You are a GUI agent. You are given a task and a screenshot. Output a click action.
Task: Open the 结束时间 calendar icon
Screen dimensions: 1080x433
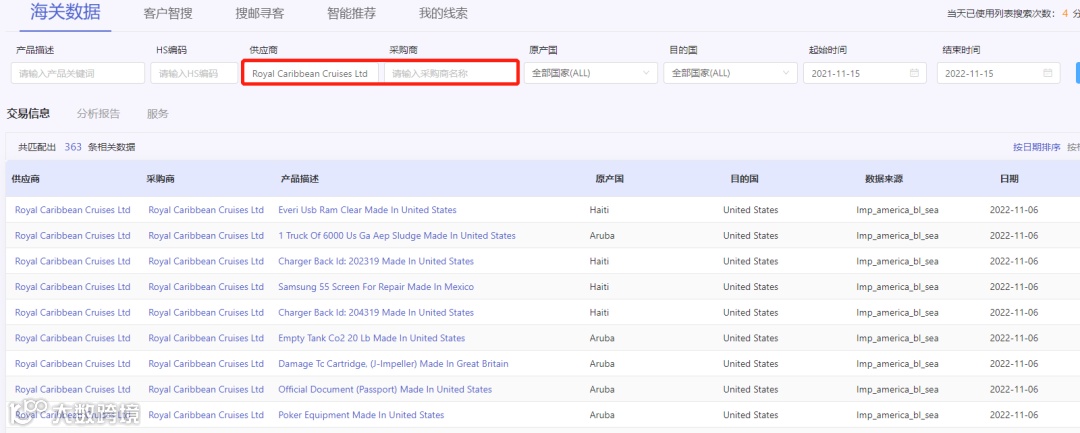1047,73
